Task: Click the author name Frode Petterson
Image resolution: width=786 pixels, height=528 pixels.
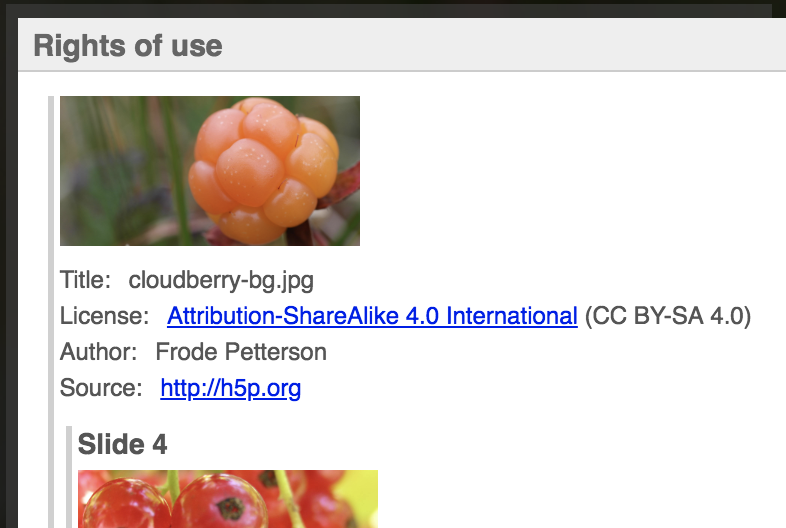Action: click(241, 352)
